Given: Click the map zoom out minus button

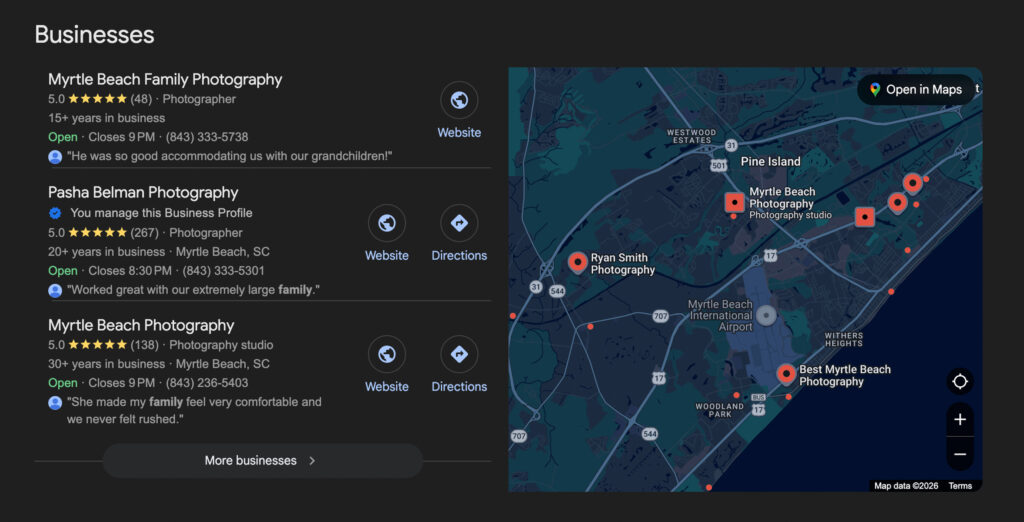Looking at the screenshot, I should [x=960, y=454].
